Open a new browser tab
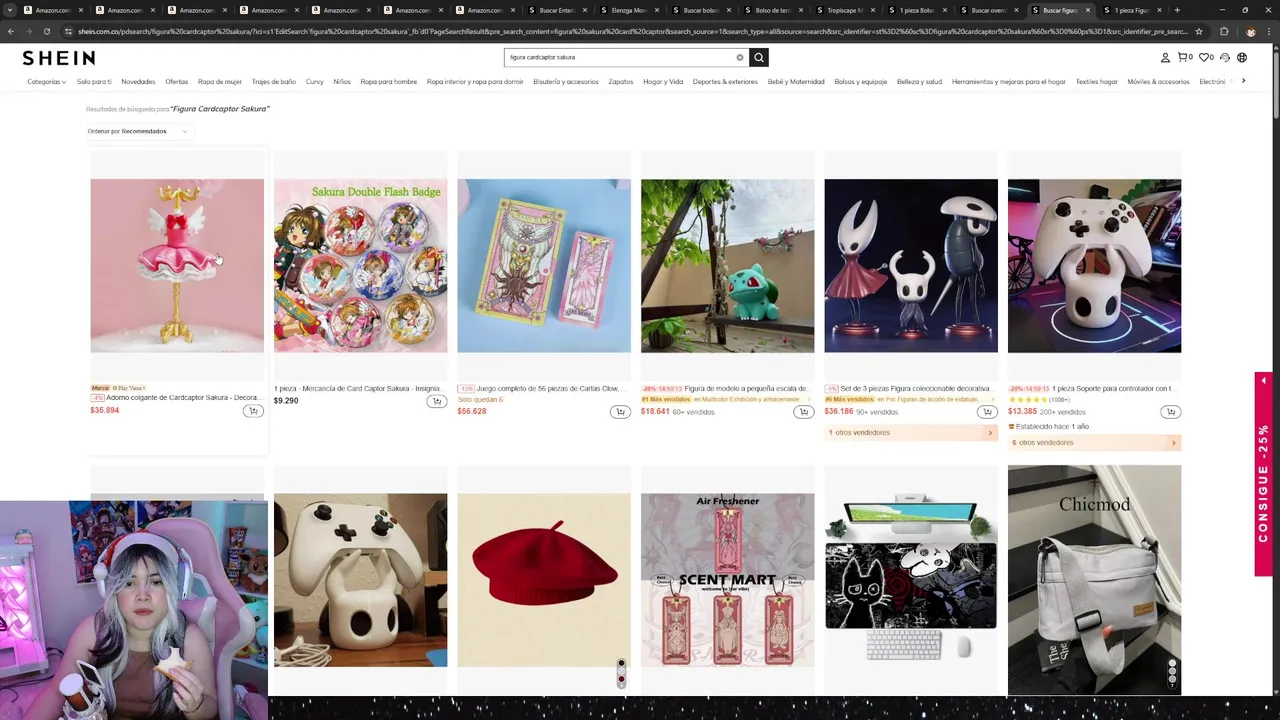 1177,10
